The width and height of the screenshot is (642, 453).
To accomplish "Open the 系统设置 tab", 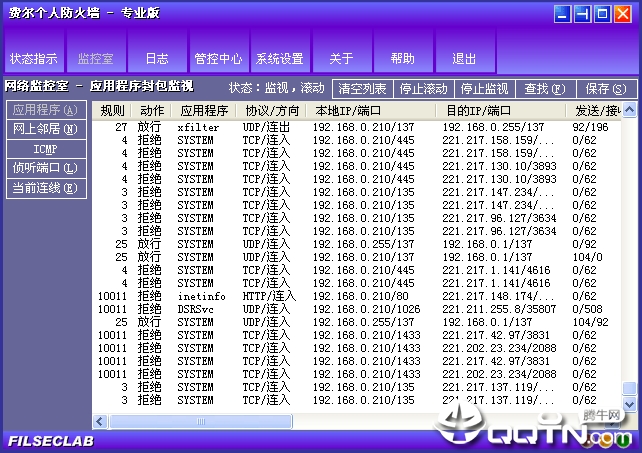I will 280,51.
